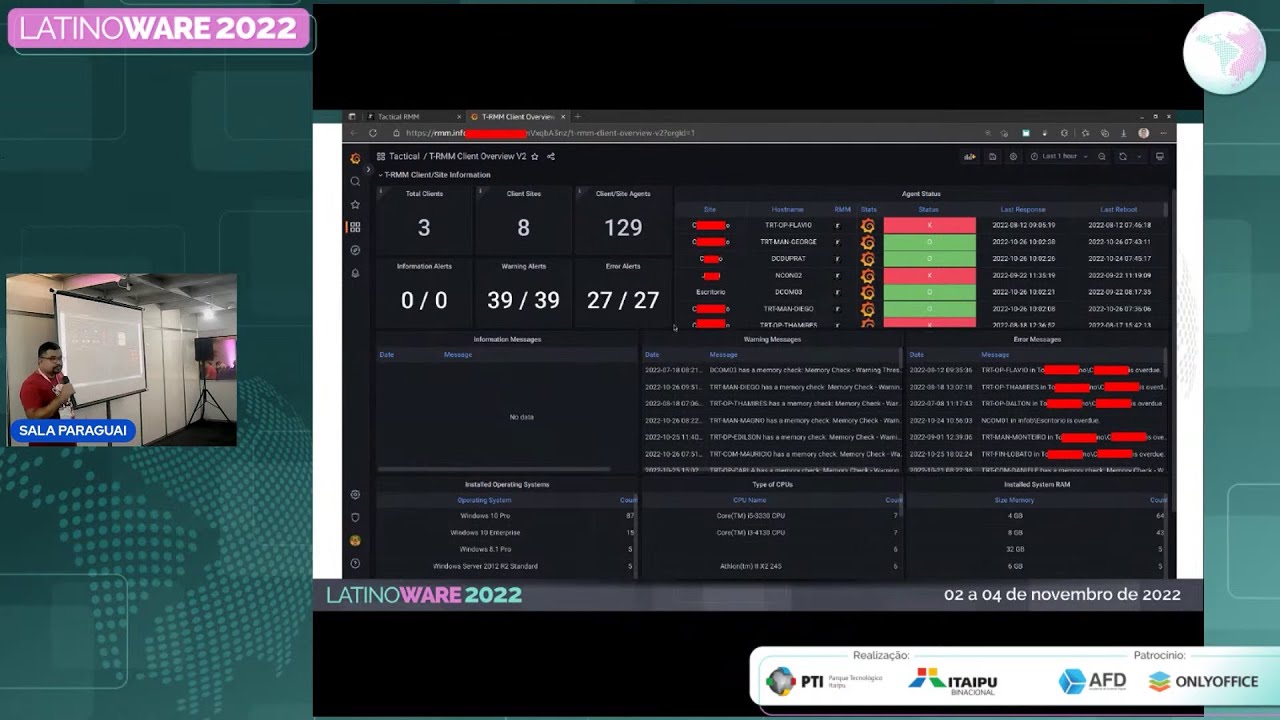Refresh the dashboard
The width and height of the screenshot is (1280, 720).
pos(1123,156)
